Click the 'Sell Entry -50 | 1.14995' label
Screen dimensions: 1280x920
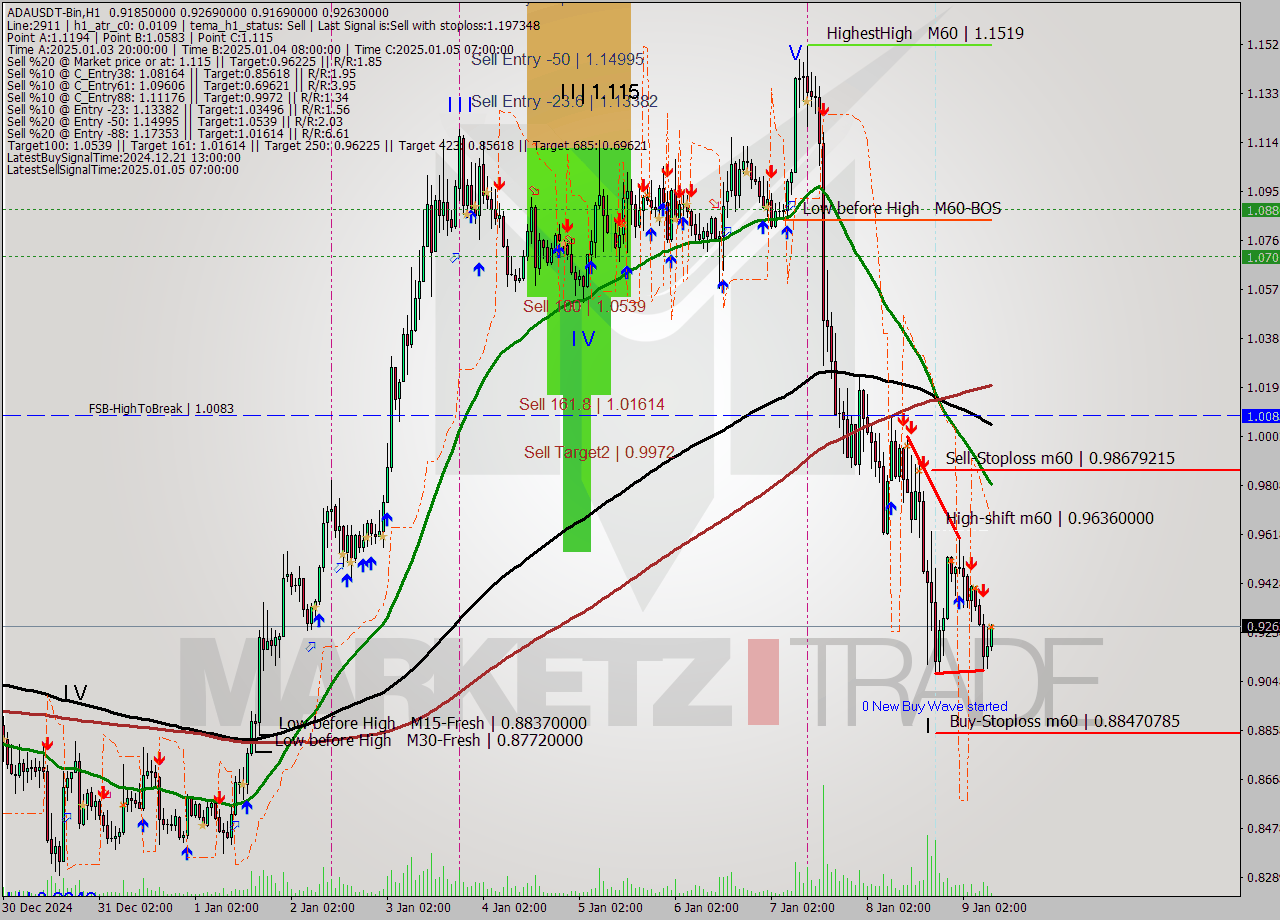557,59
